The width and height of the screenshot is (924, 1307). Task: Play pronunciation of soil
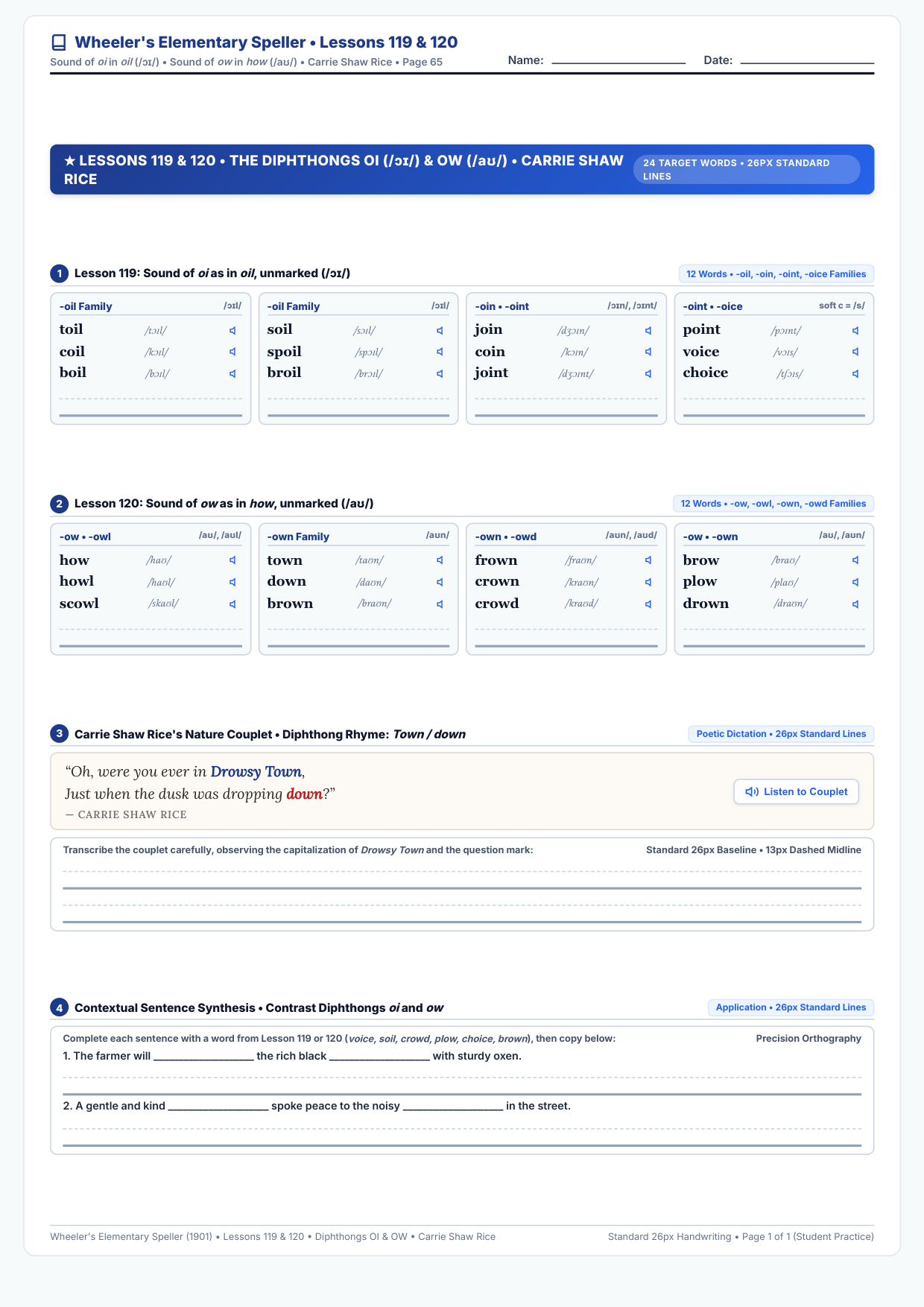(440, 331)
